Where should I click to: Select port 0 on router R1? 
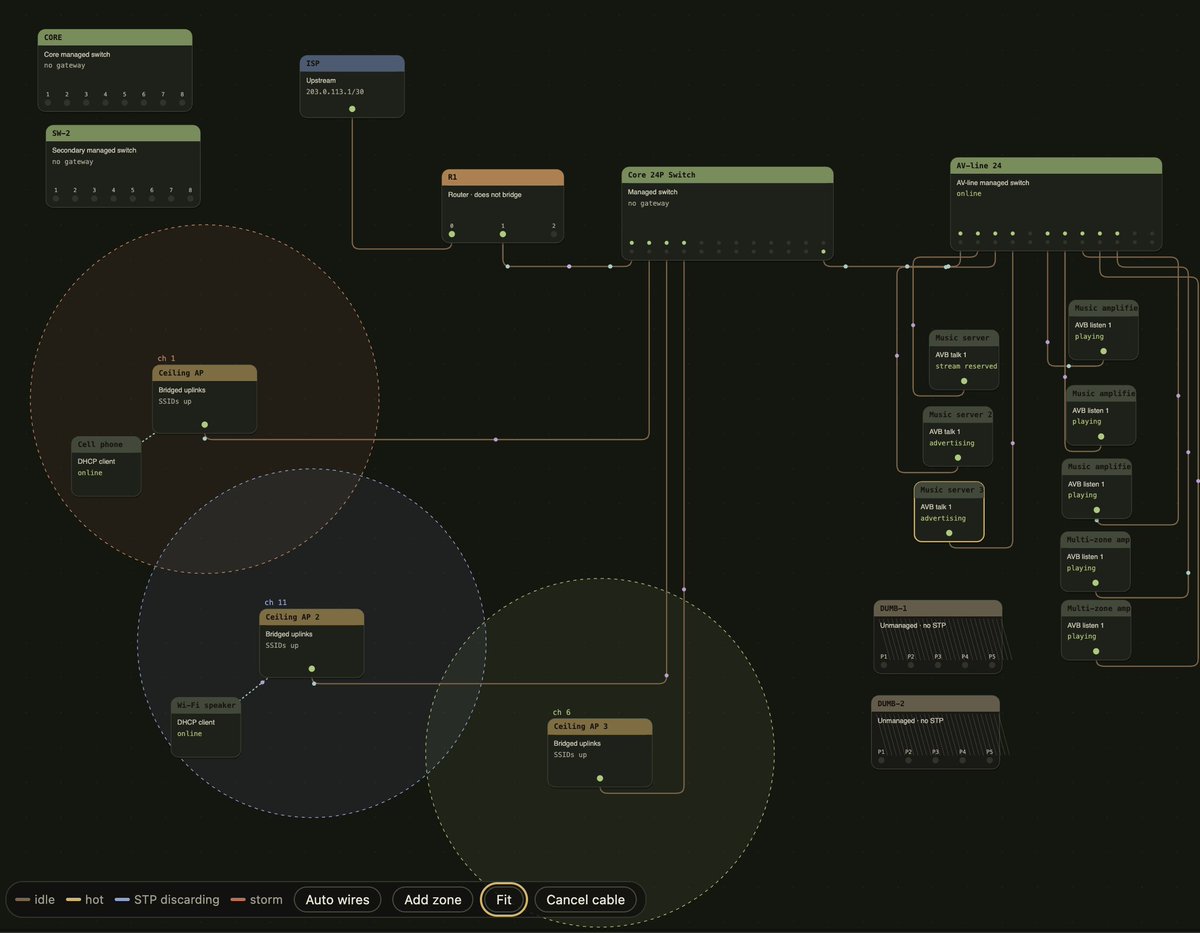(x=451, y=234)
